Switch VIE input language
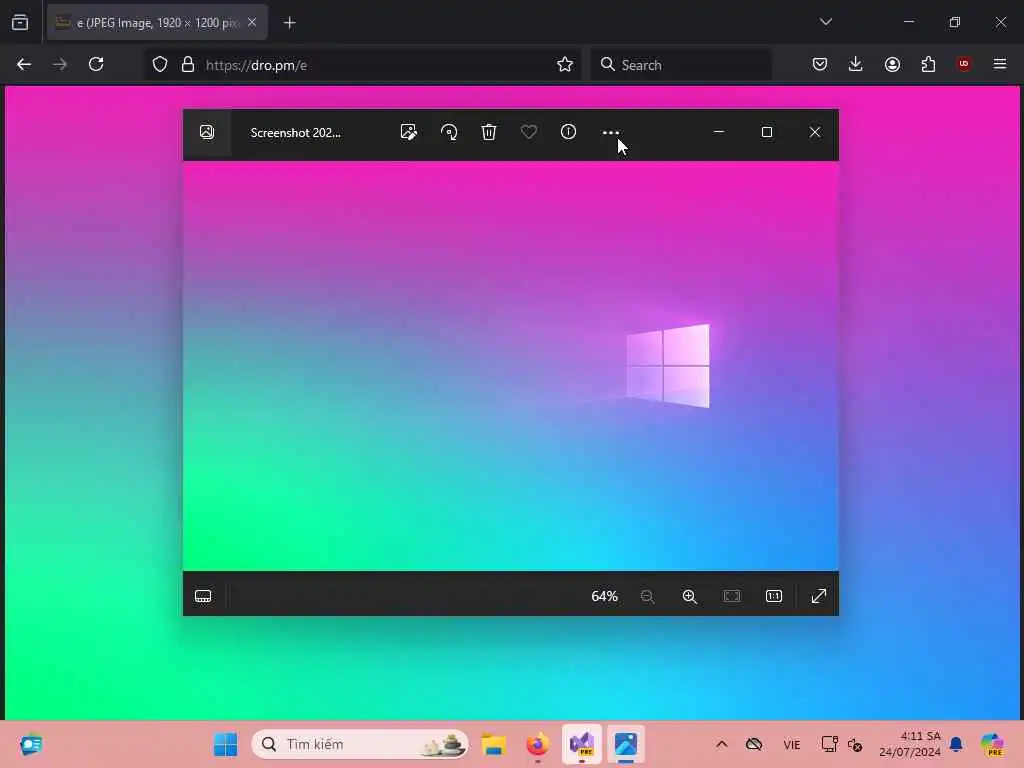This screenshot has height=768, width=1024. 792,744
